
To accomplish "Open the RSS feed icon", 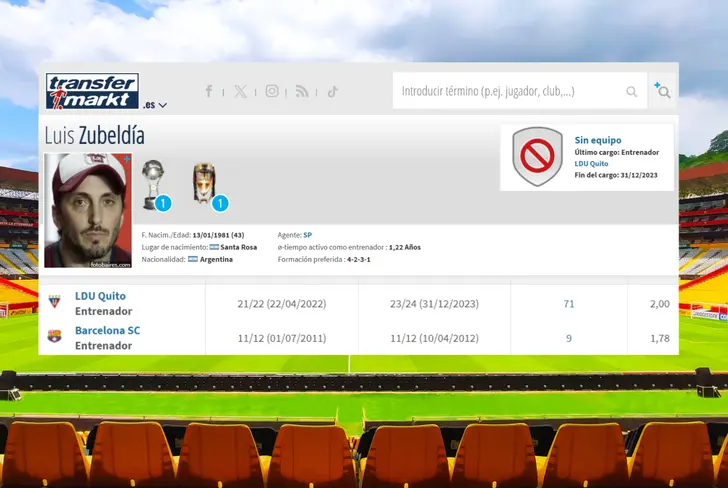I will coord(302,91).
